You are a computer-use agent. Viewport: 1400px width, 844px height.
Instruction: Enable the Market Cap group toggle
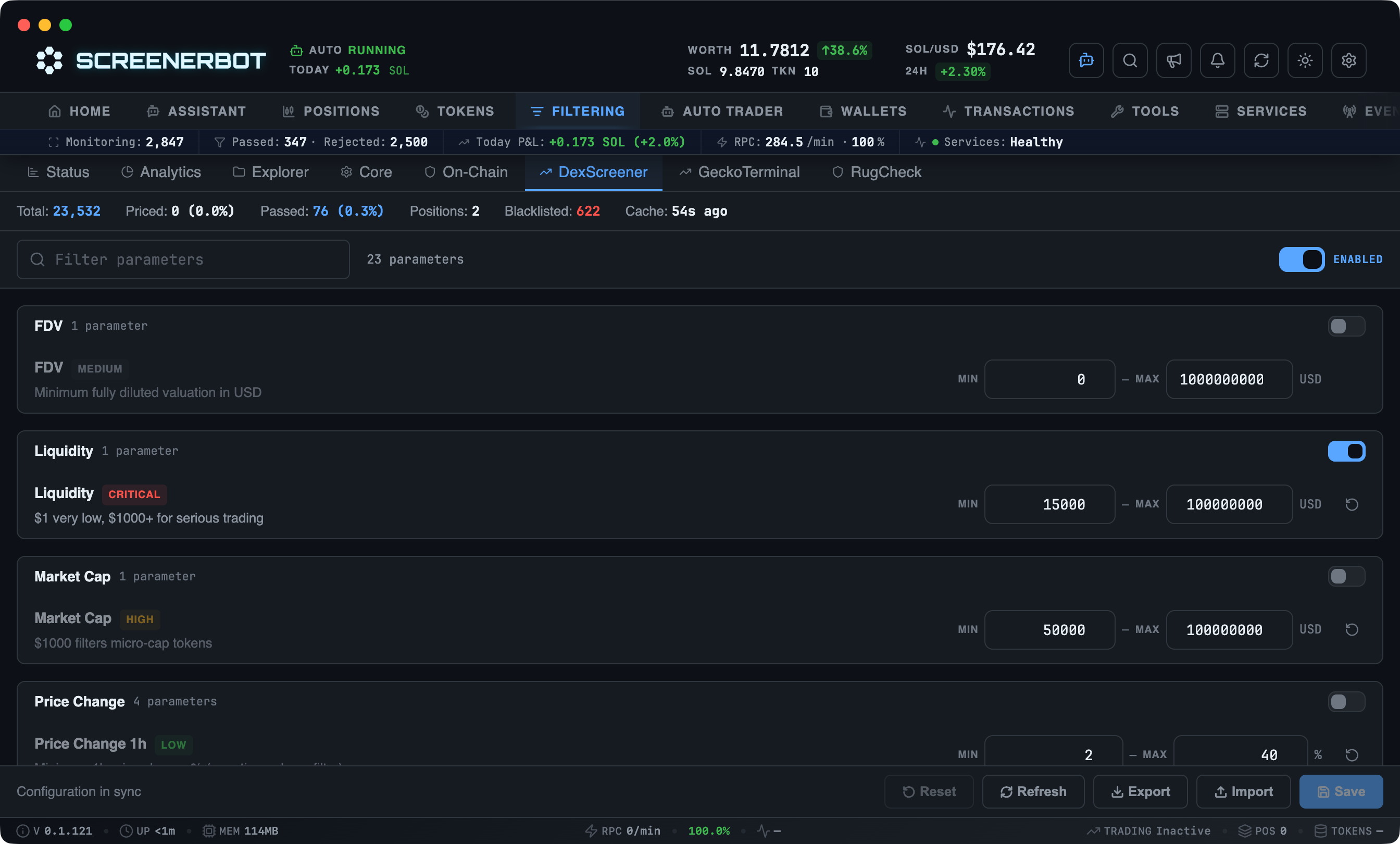pos(1346,576)
